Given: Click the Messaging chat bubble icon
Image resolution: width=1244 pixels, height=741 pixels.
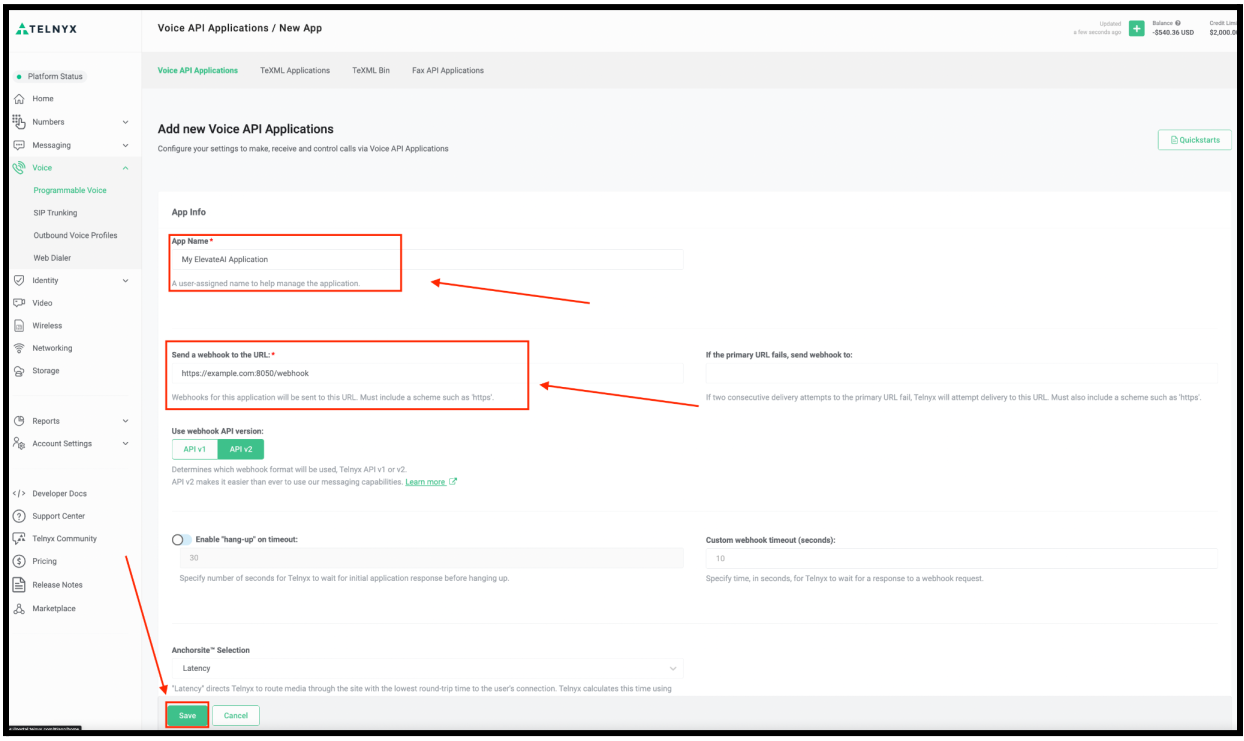Looking at the screenshot, I should [x=18, y=145].
